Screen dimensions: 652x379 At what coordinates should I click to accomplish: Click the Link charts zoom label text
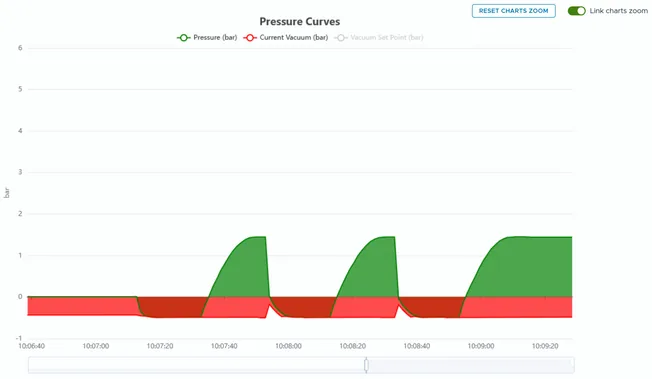[x=618, y=11]
